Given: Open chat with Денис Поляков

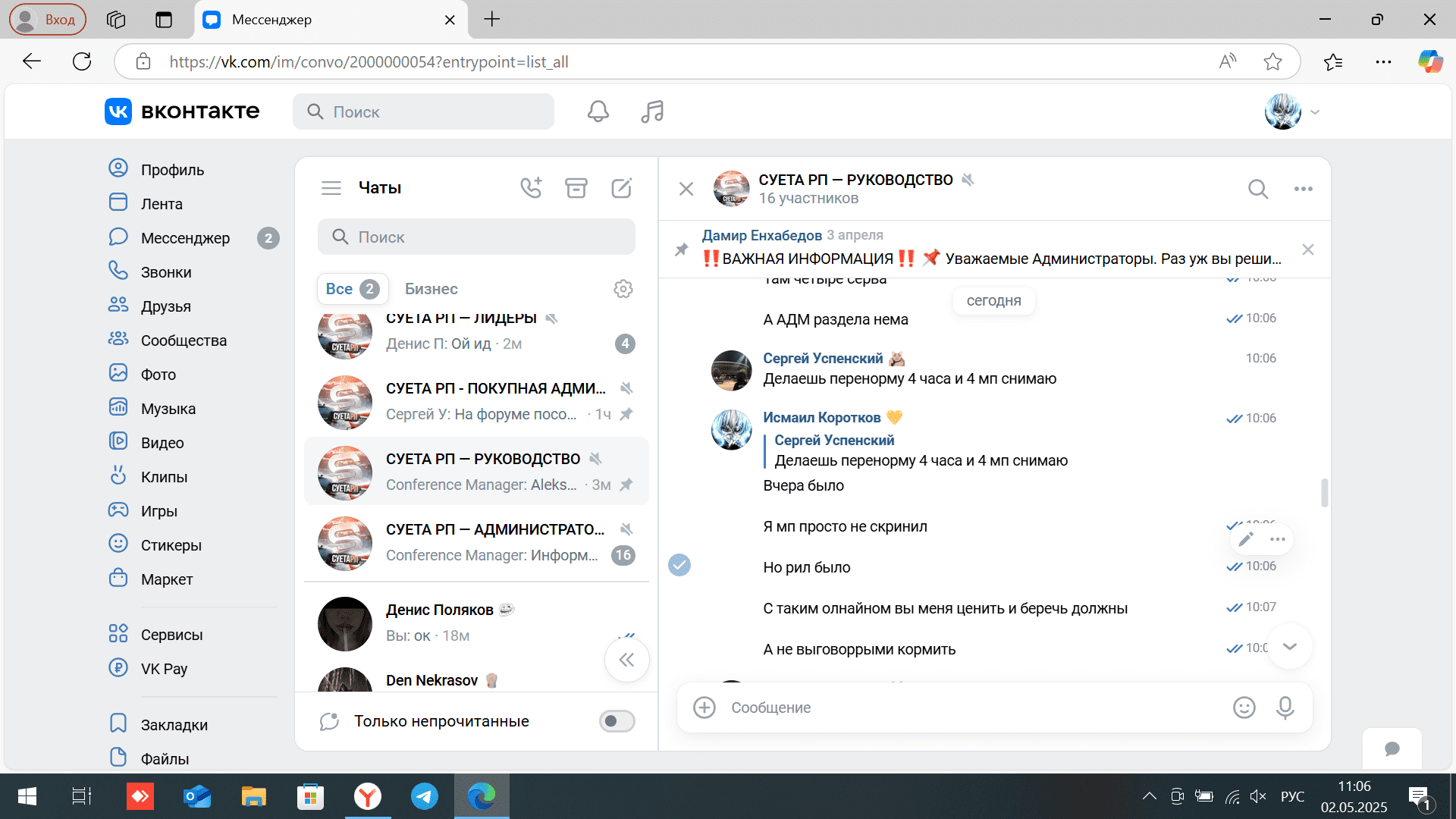Looking at the screenshot, I should click(476, 623).
